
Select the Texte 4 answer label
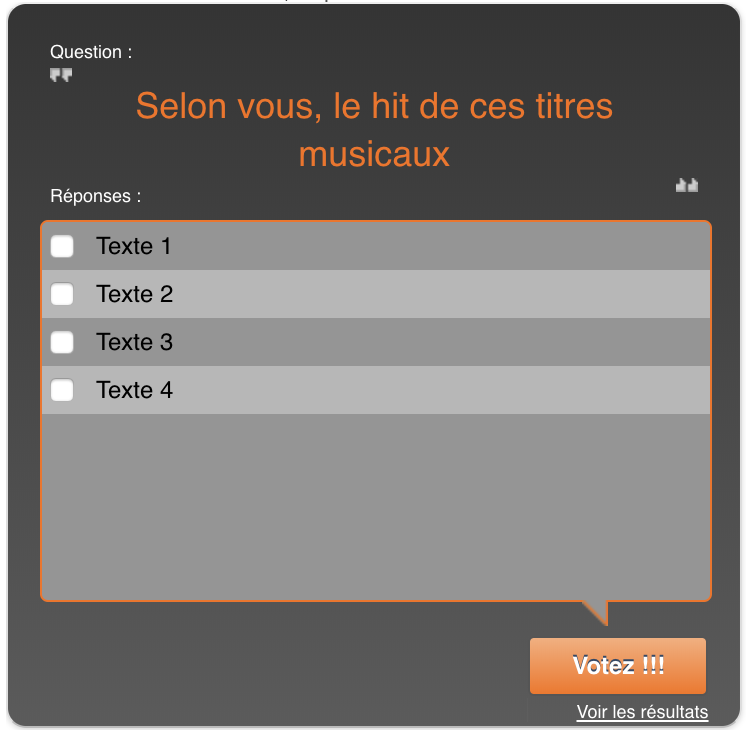click(x=135, y=390)
